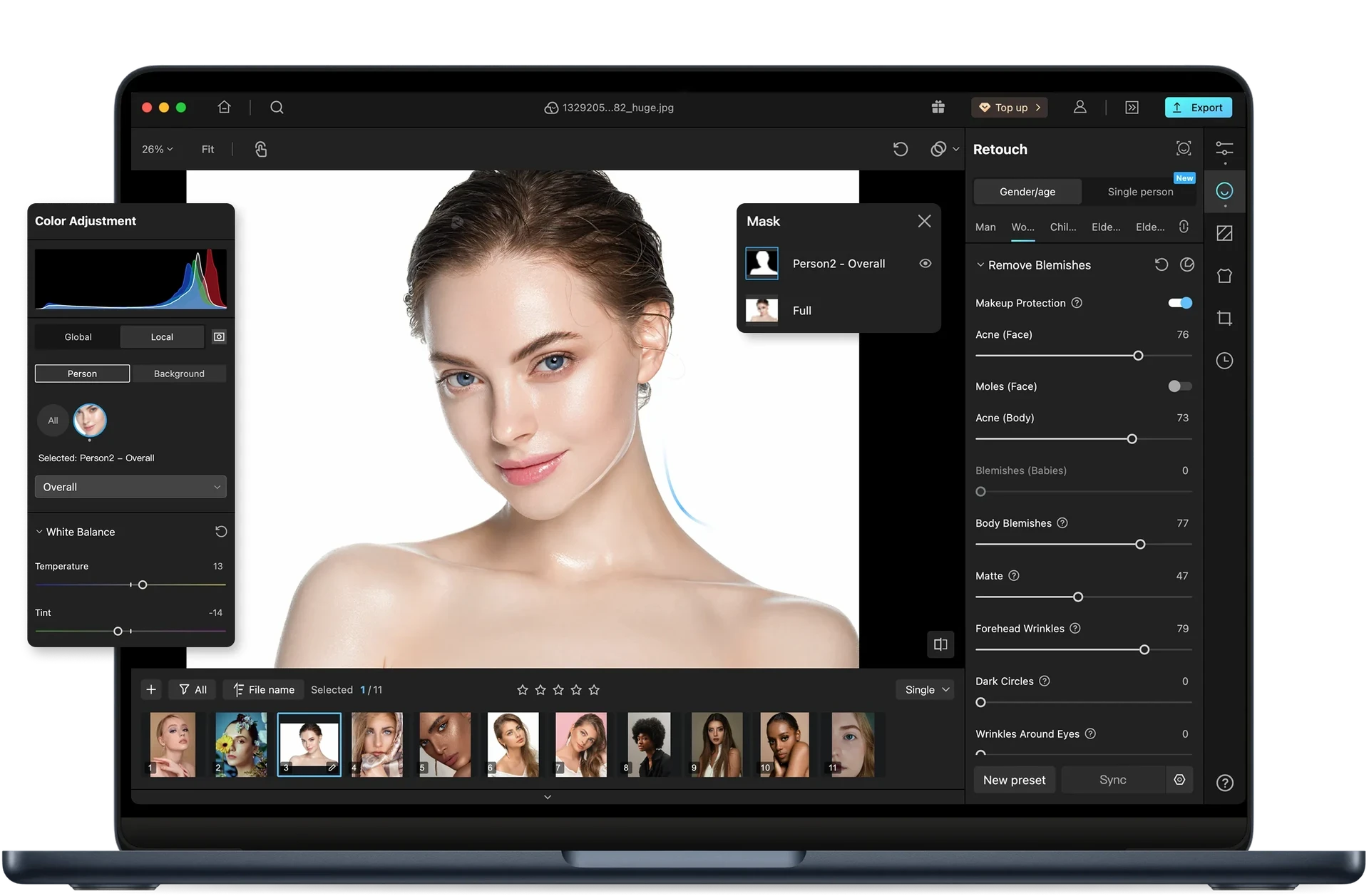Viewport: 1369px width, 896px height.
Task: Select the crop tool in right sidebar
Action: pos(1224,318)
